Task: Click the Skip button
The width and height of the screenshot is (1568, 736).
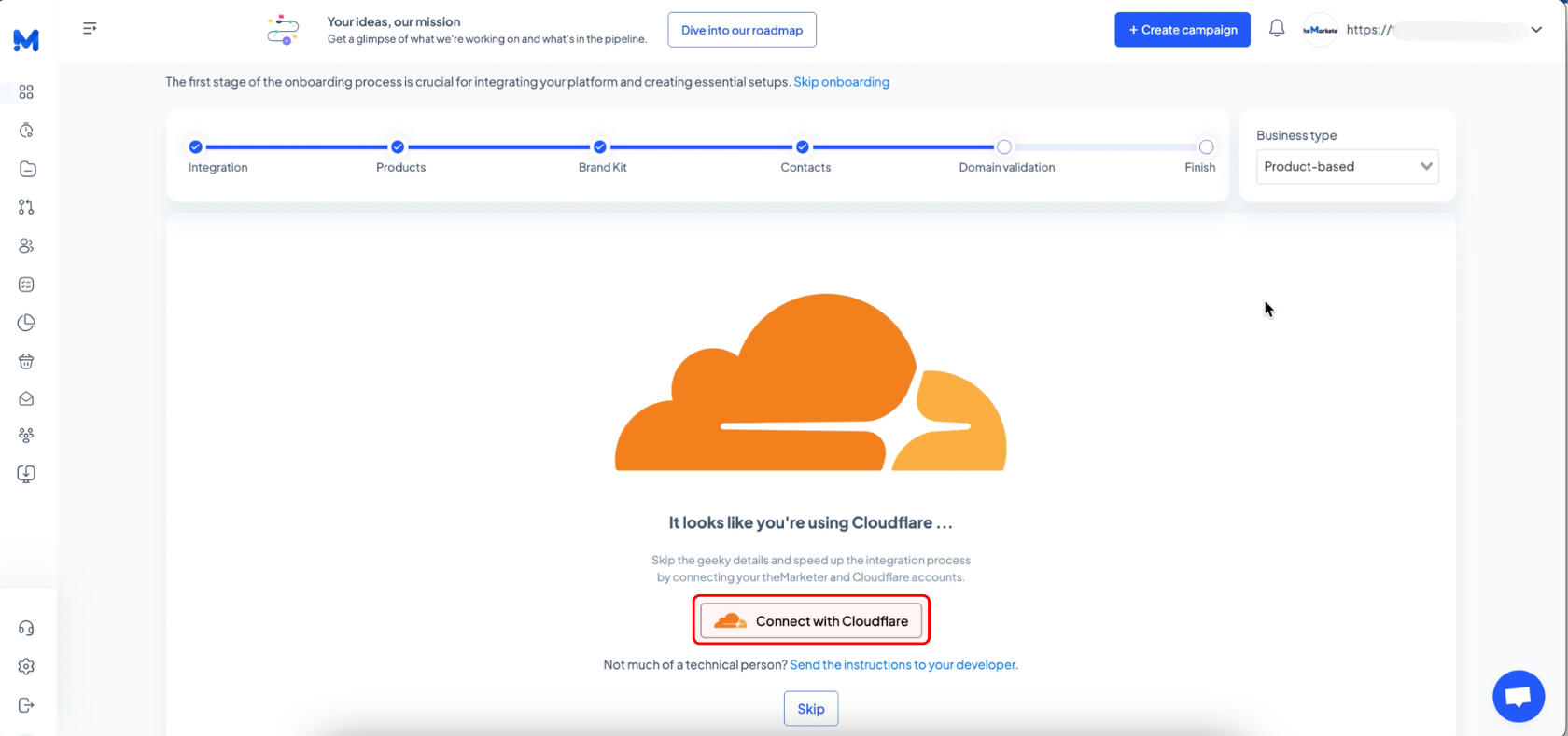Action: click(x=811, y=709)
